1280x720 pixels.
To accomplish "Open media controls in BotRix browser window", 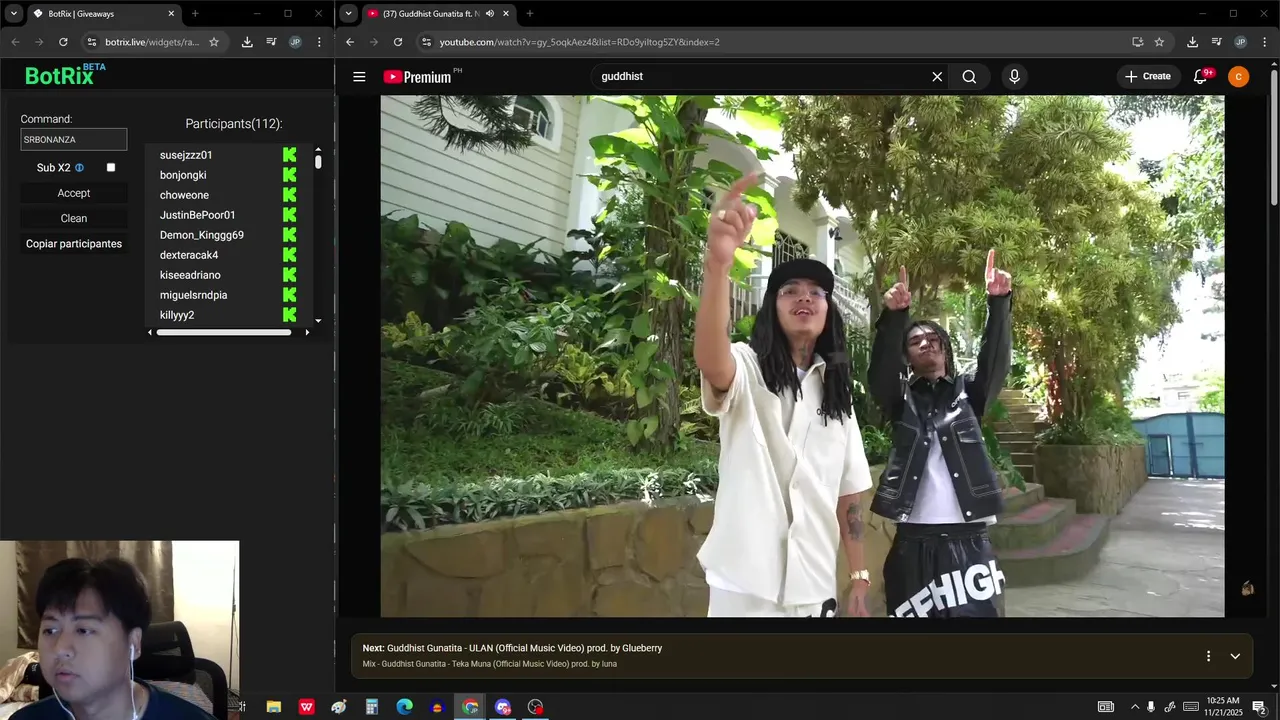I will point(271,42).
